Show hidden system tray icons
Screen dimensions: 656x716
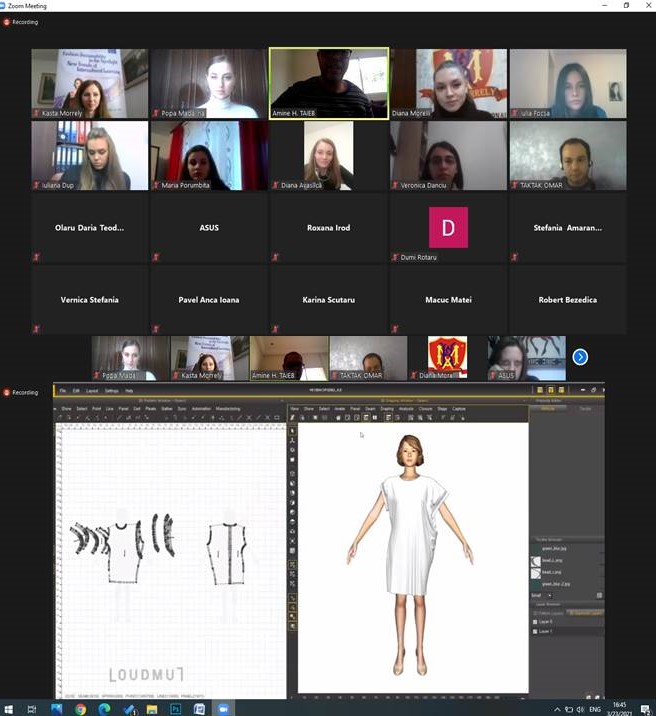tap(557, 709)
